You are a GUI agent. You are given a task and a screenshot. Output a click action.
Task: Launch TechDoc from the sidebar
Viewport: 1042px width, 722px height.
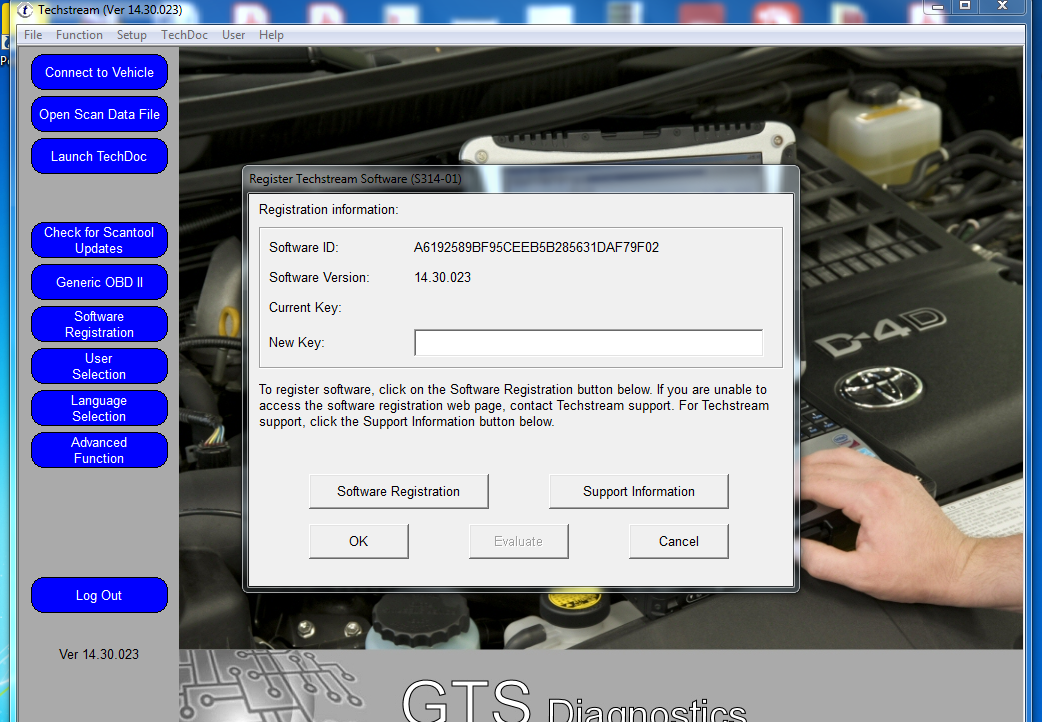[x=99, y=156]
